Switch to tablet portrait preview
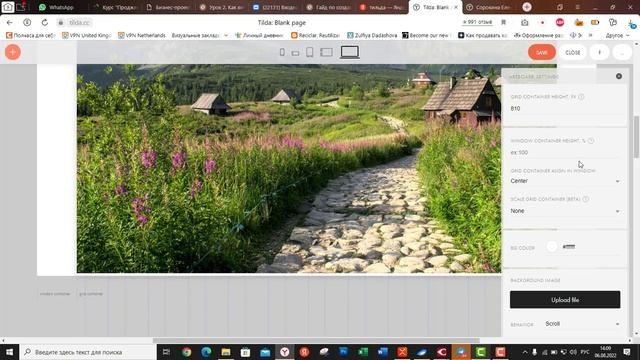Screen dimensions: 640x360 [x=310, y=52]
